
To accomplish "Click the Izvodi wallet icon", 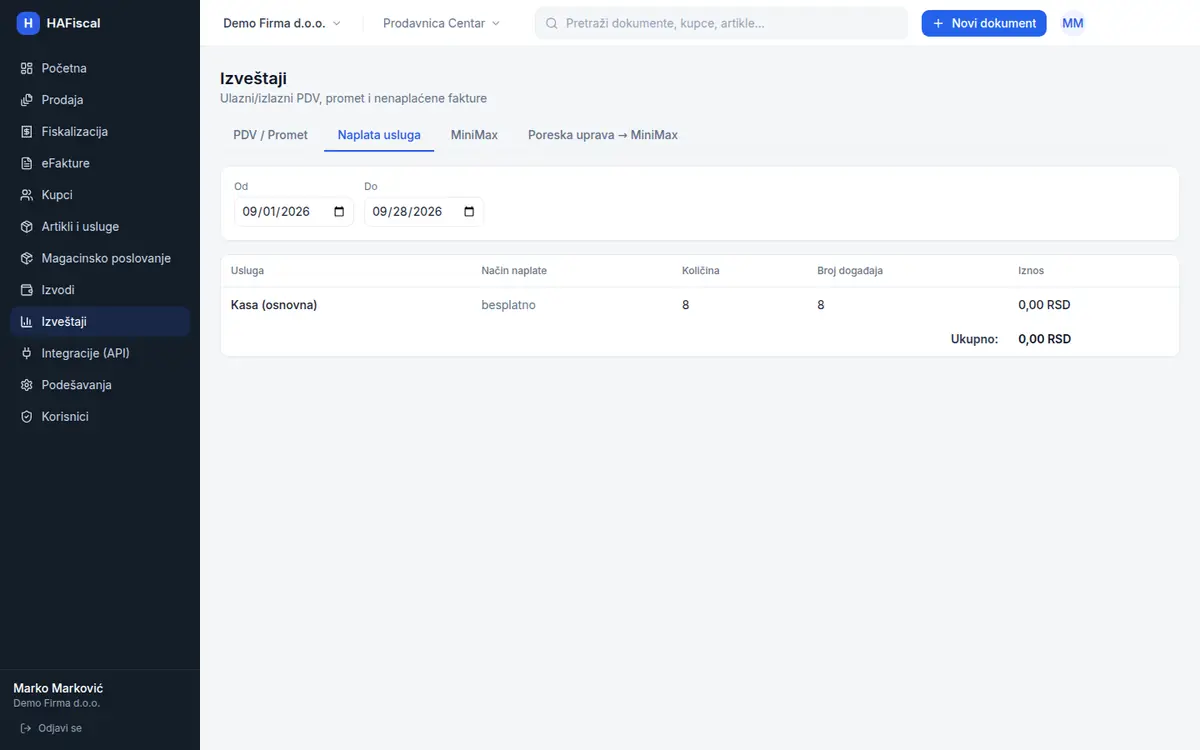I will (x=27, y=290).
